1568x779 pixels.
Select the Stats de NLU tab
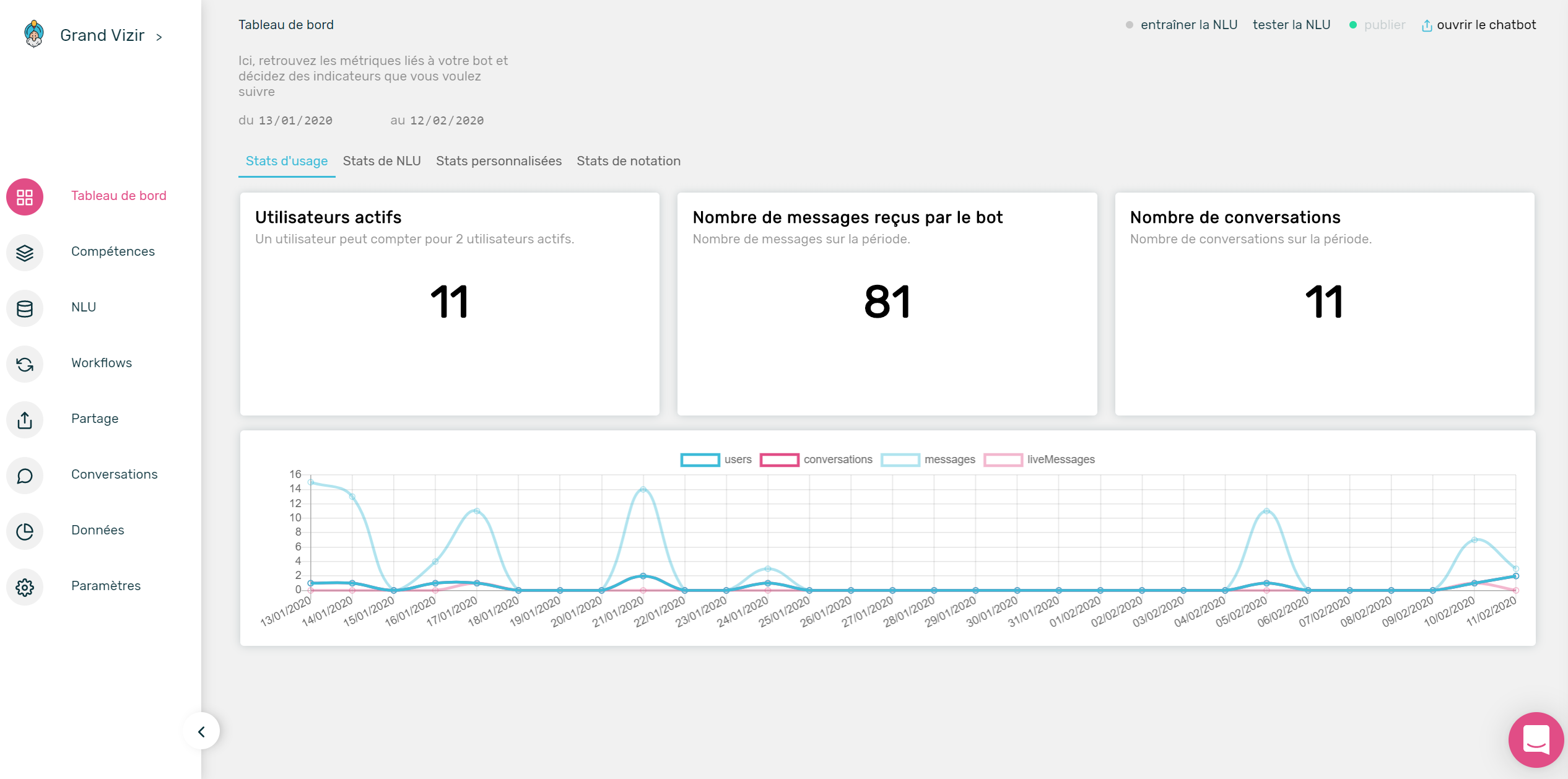click(382, 160)
